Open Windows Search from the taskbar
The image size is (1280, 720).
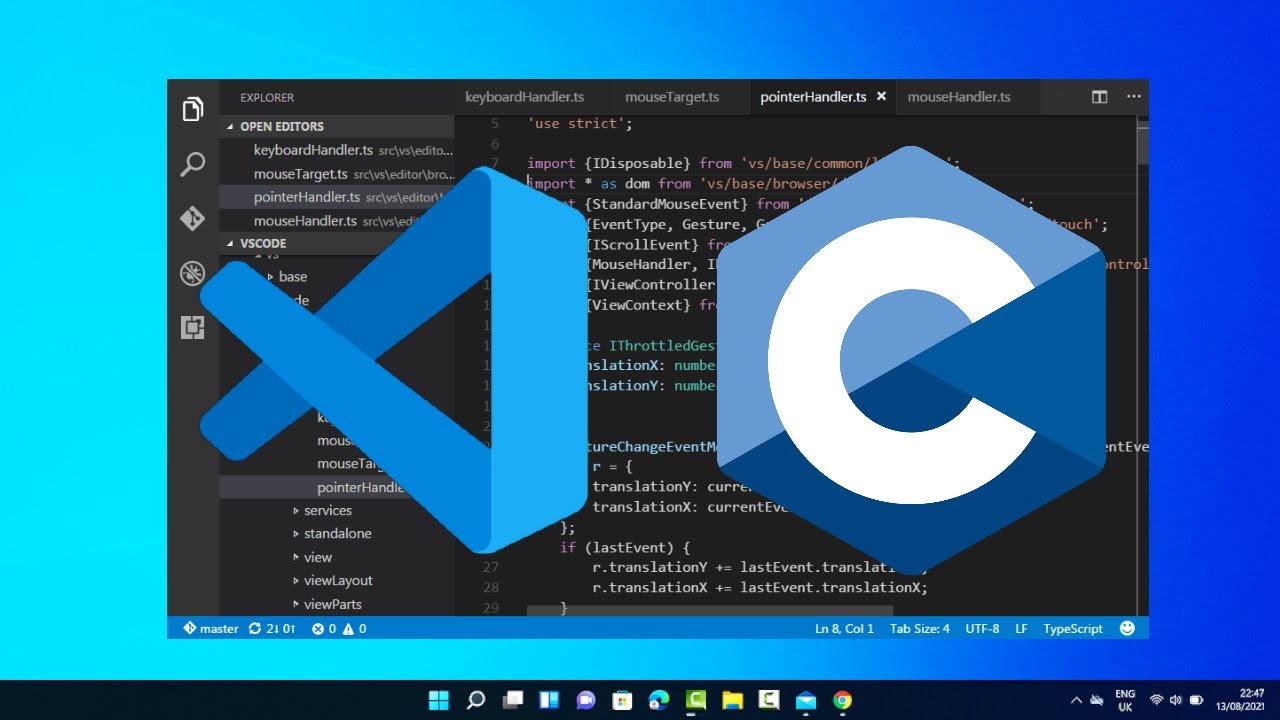[x=476, y=700]
